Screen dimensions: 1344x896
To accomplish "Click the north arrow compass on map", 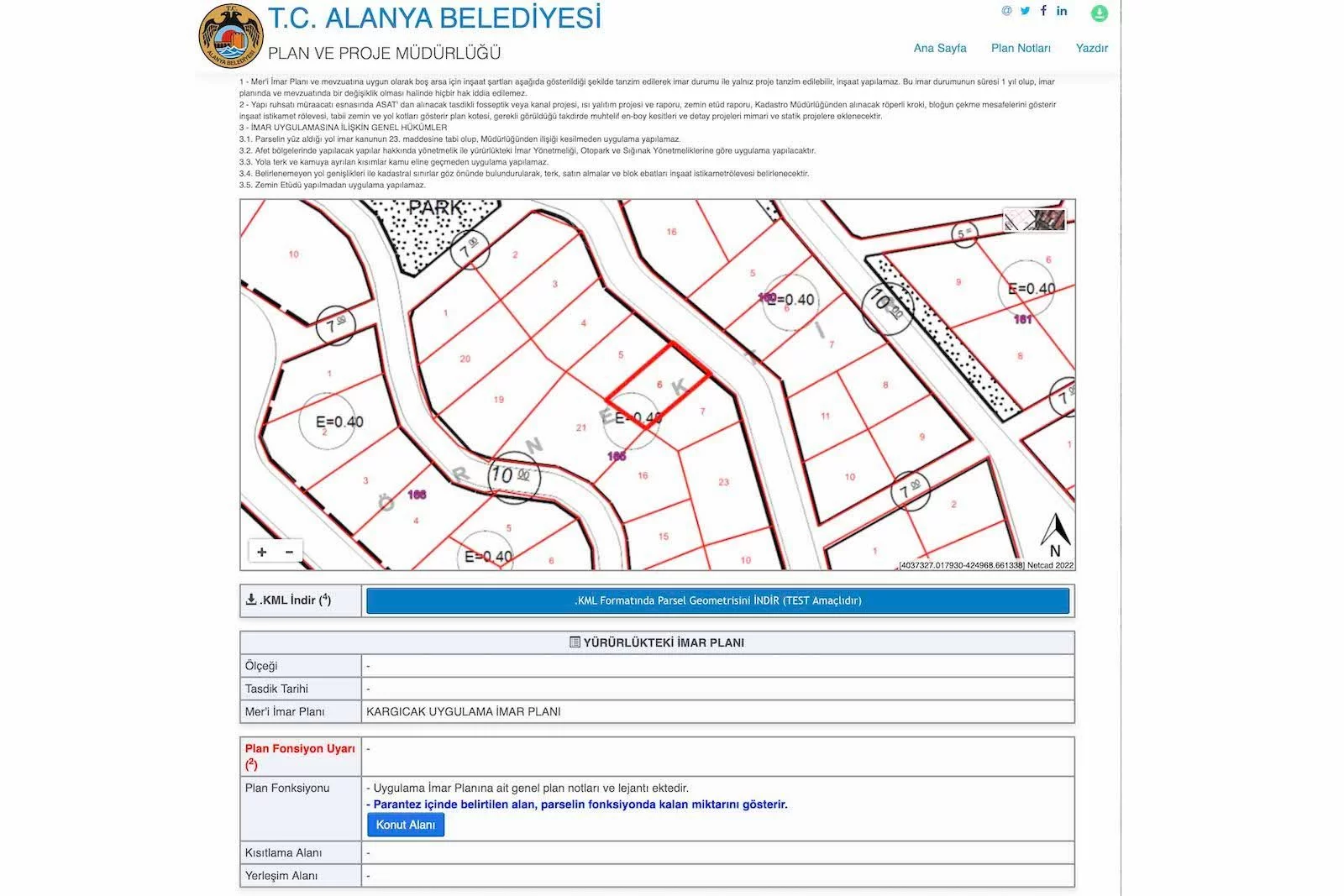I will point(1055,535).
